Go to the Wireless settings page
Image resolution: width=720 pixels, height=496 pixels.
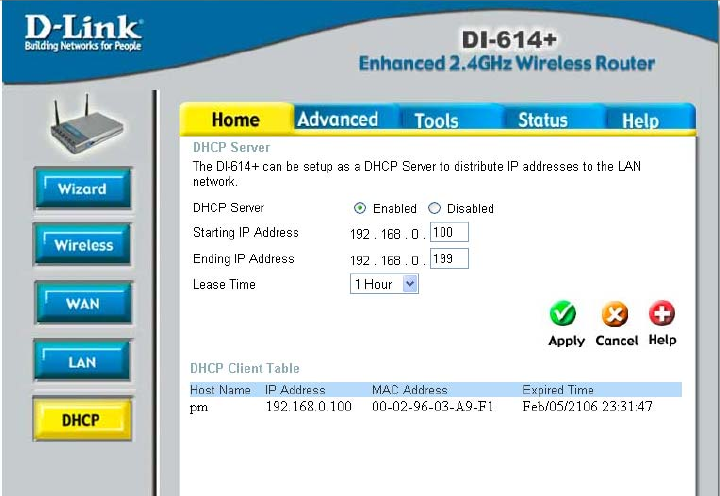(x=83, y=245)
